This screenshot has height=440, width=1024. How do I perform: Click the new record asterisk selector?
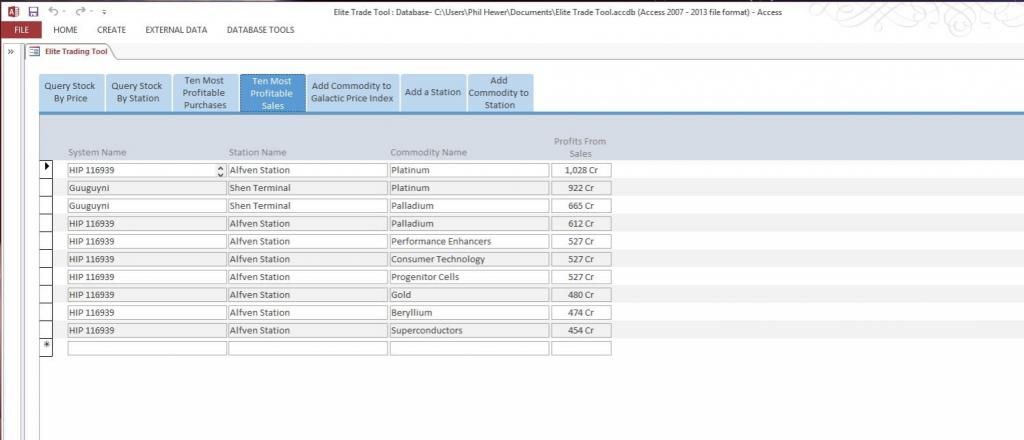tap(46, 346)
